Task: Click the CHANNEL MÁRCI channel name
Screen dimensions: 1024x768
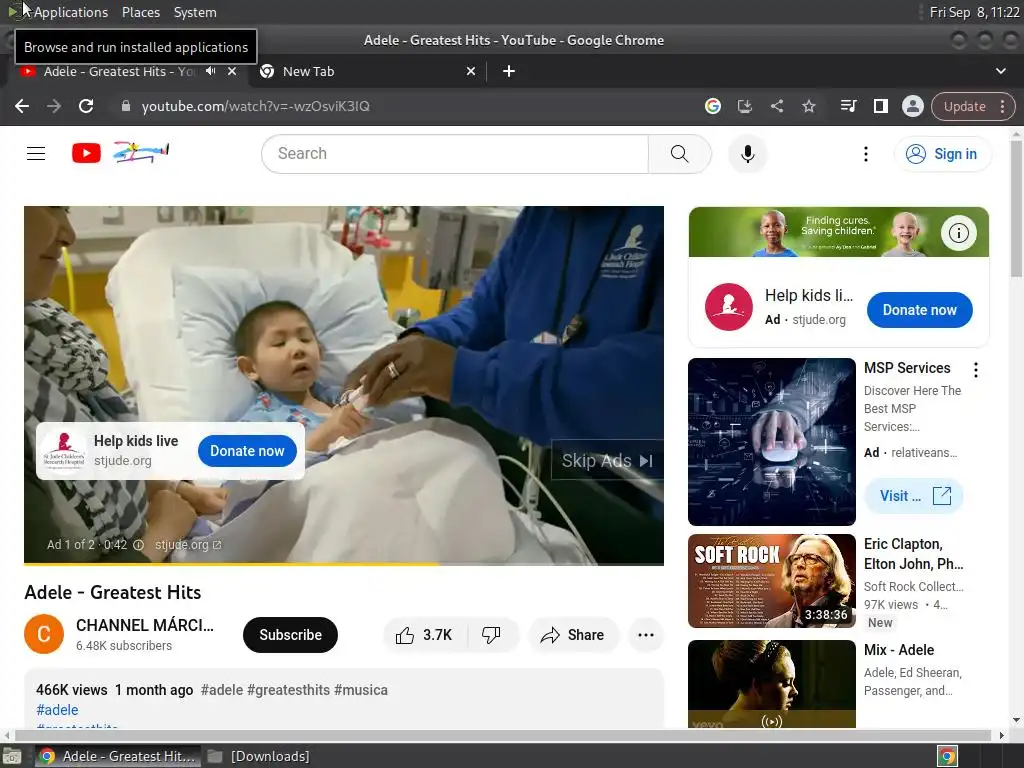Action: pyautogui.click(x=144, y=625)
